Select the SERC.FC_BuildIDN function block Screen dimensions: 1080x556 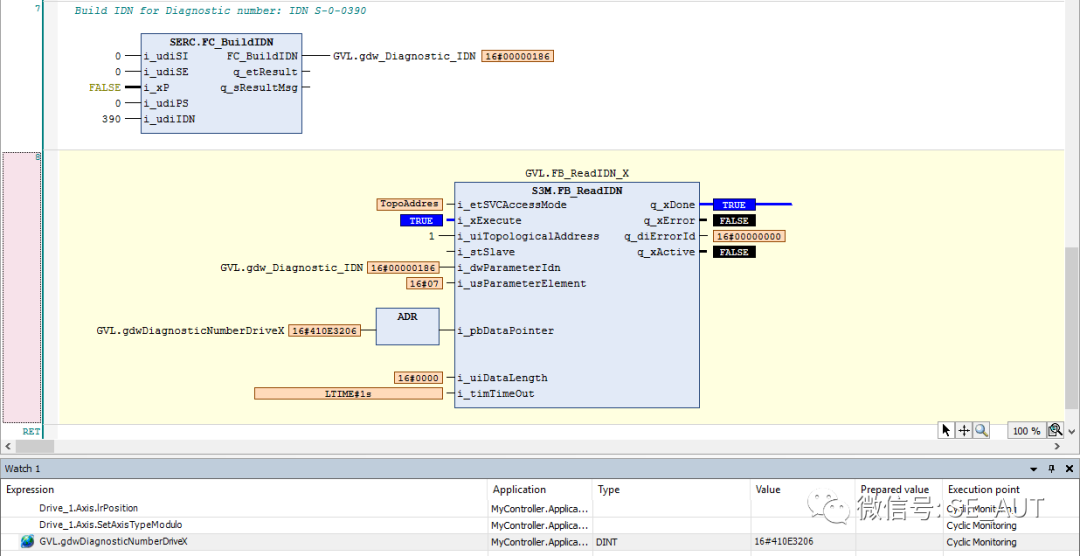[221, 42]
